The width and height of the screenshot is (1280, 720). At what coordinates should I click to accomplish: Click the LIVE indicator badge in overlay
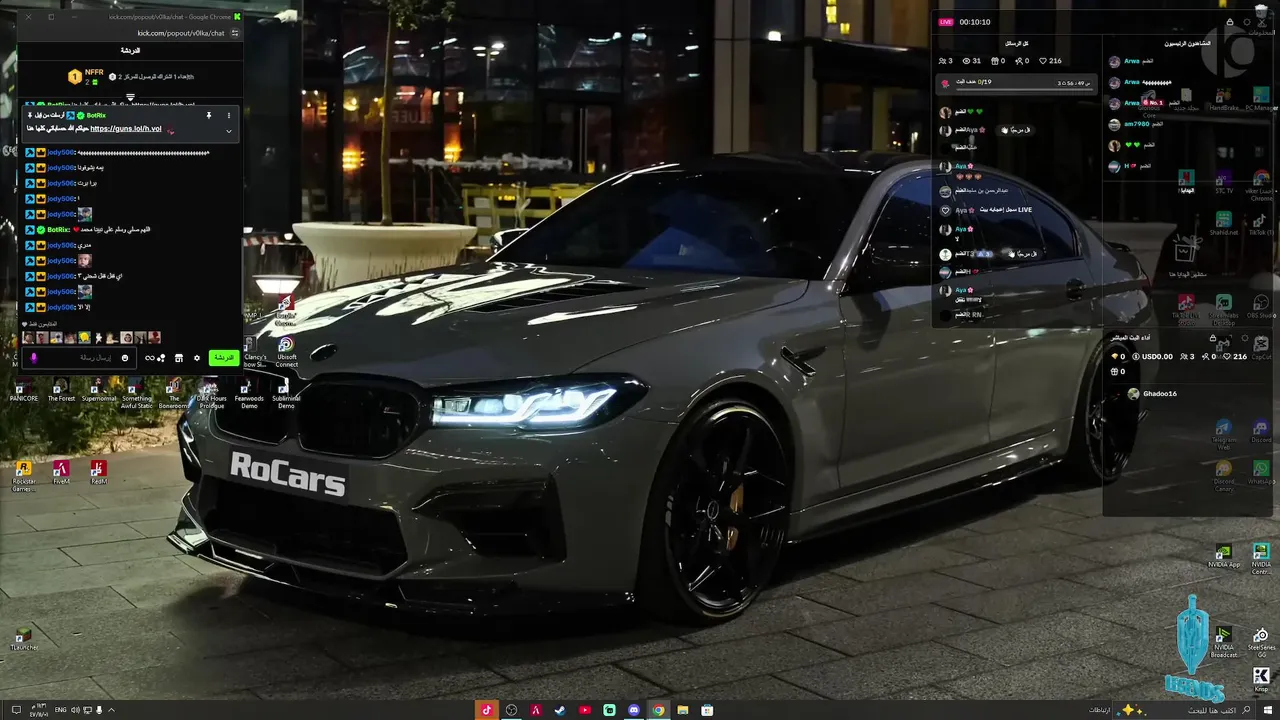pos(945,22)
